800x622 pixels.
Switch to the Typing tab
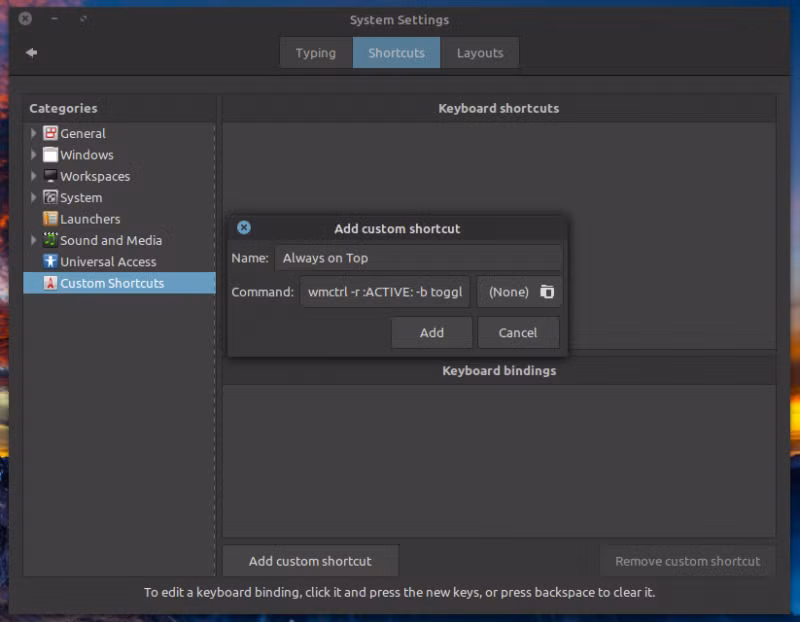[x=316, y=53]
